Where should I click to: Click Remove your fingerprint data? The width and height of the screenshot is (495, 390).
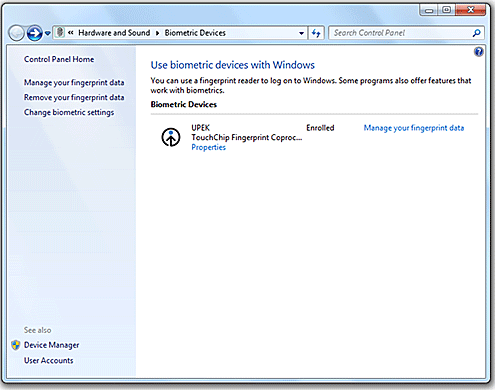tap(74, 98)
